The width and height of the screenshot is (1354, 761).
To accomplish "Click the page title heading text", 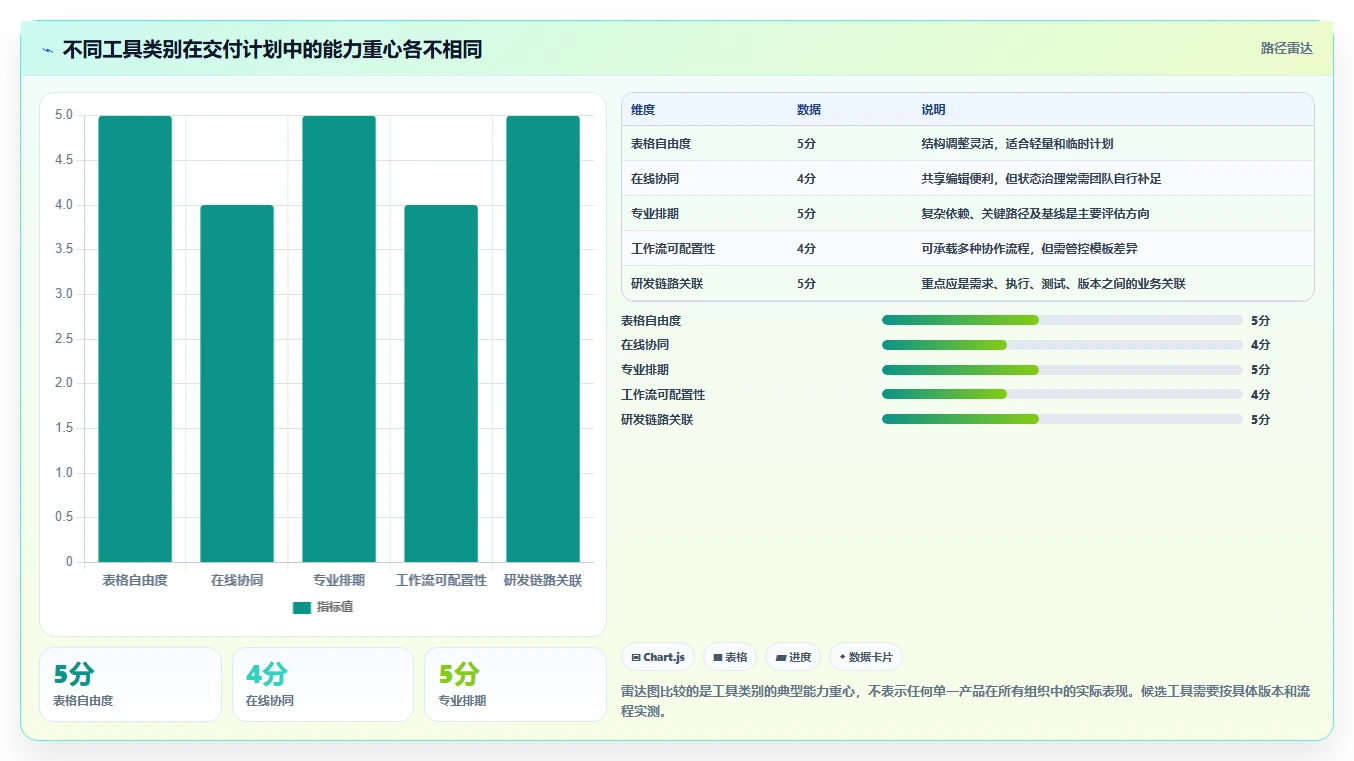I will point(272,49).
